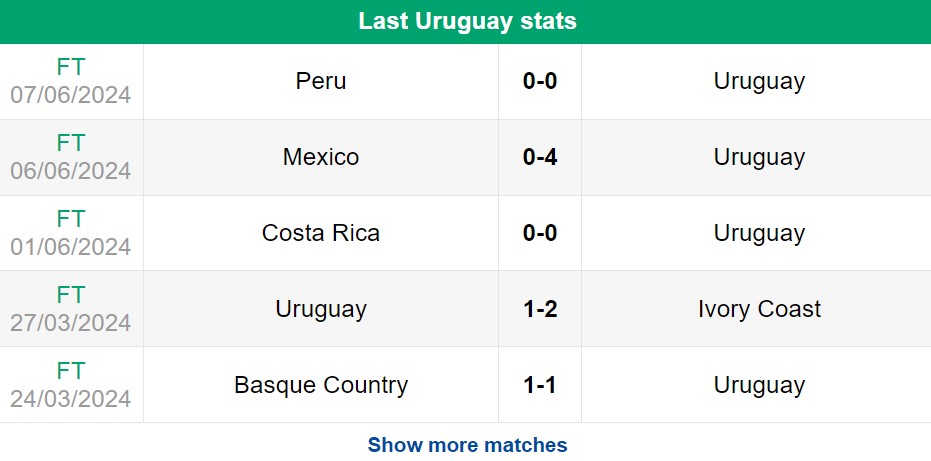Select Peru in the first match row

coord(321,81)
